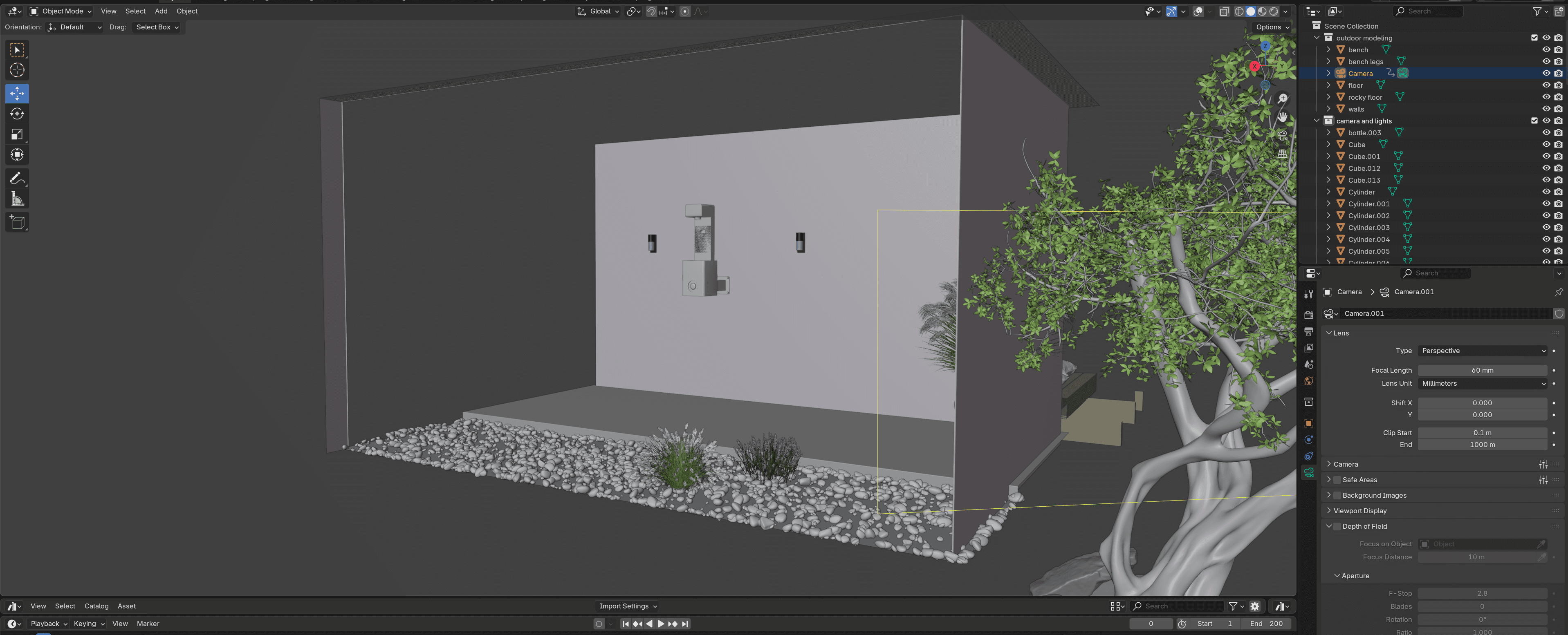1568x635 pixels.
Task: Toggle camera view icon in viewport
Action: [1282, 135]
